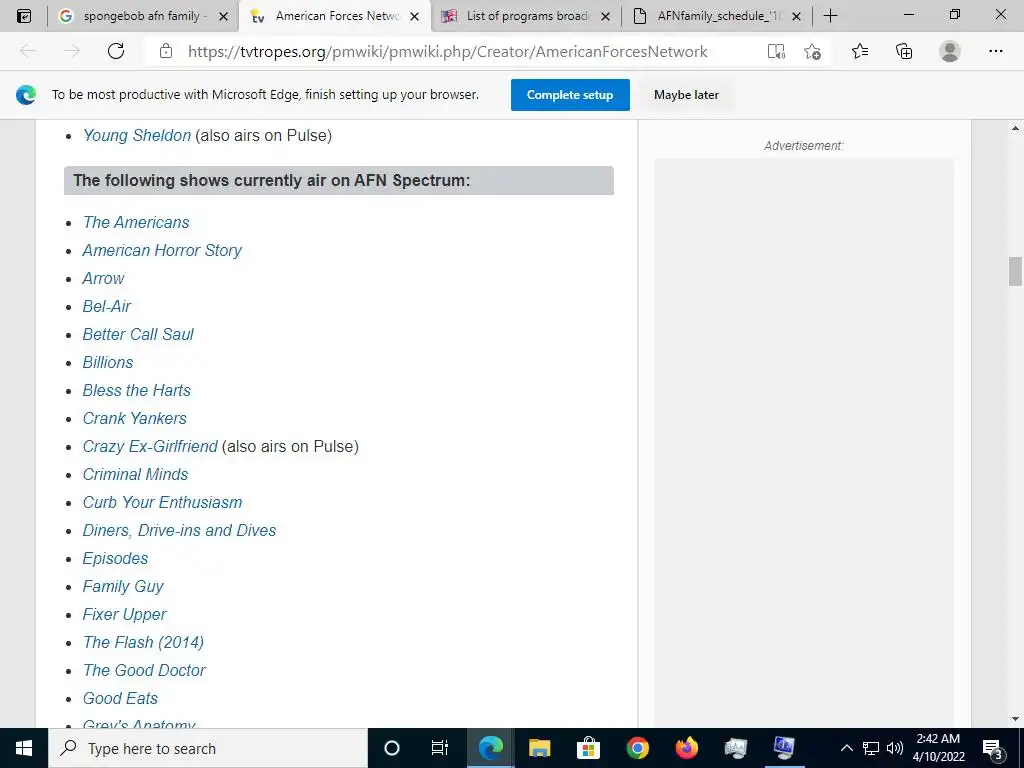Open Criminal Minds link
This screenshot has width=1024, height=768.
pos(135,475)
